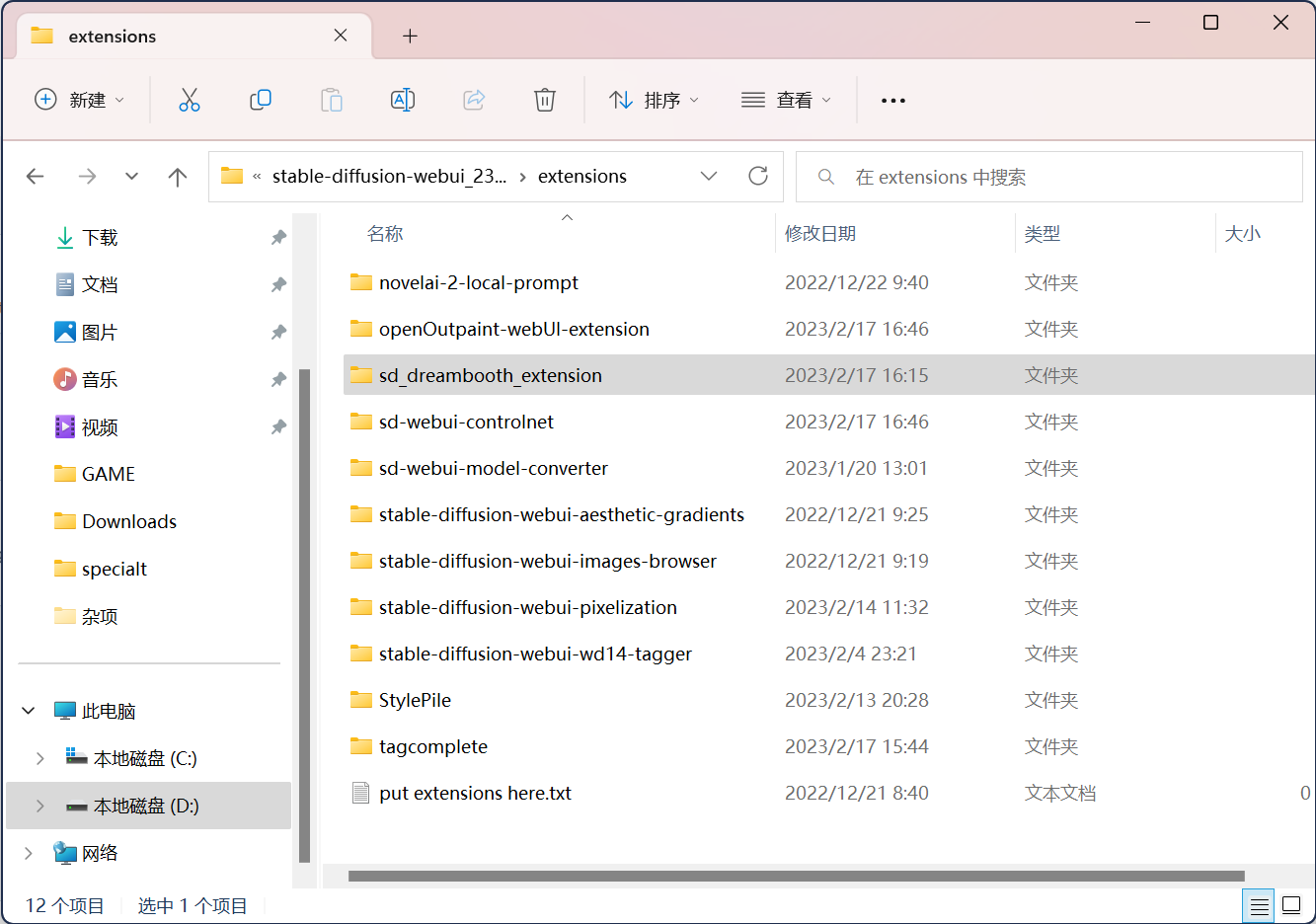Expand 本地磁盘 (C:) tree node

[x=40, y=758]
